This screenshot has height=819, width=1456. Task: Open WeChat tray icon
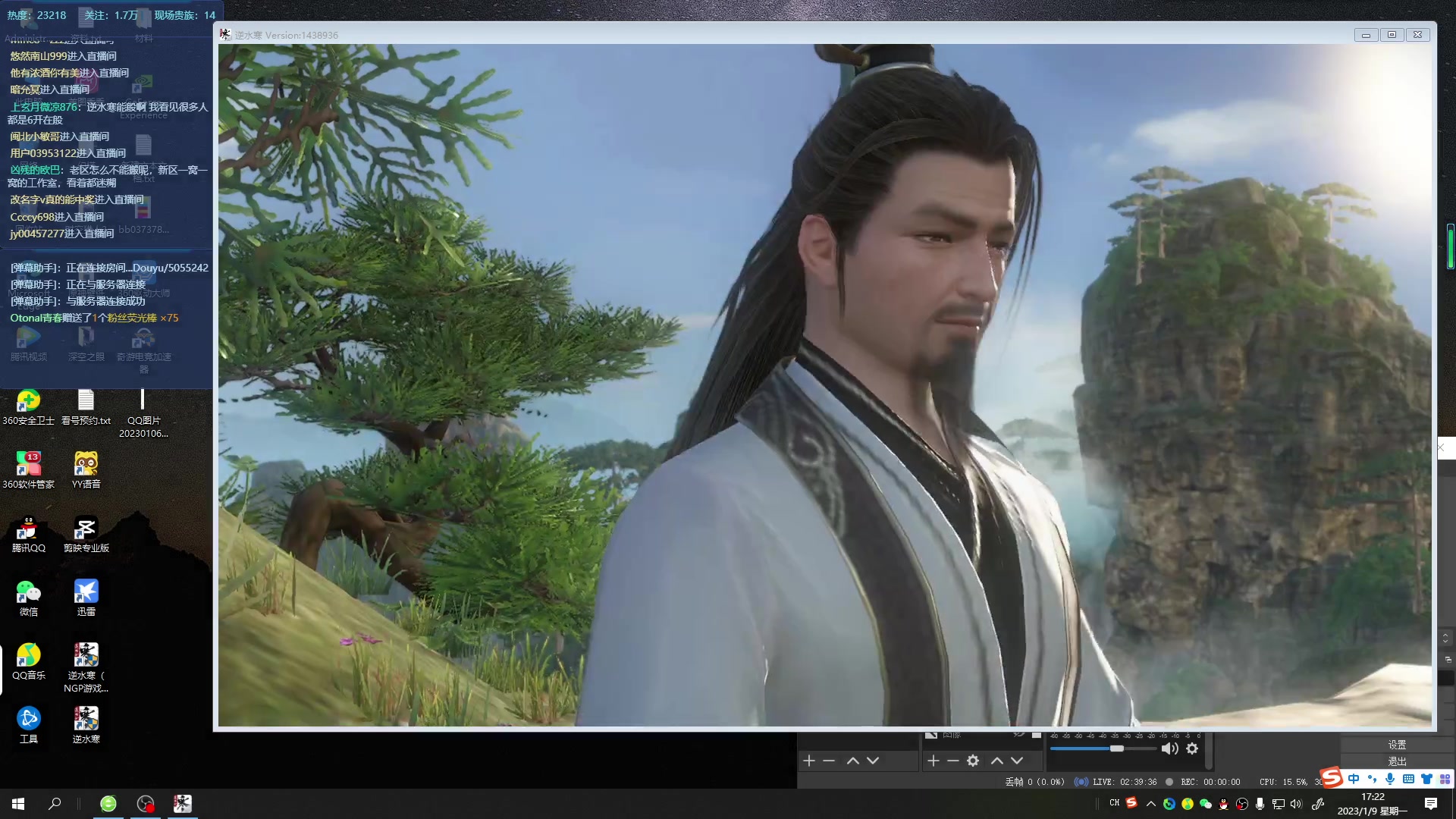pos(1206,804)
